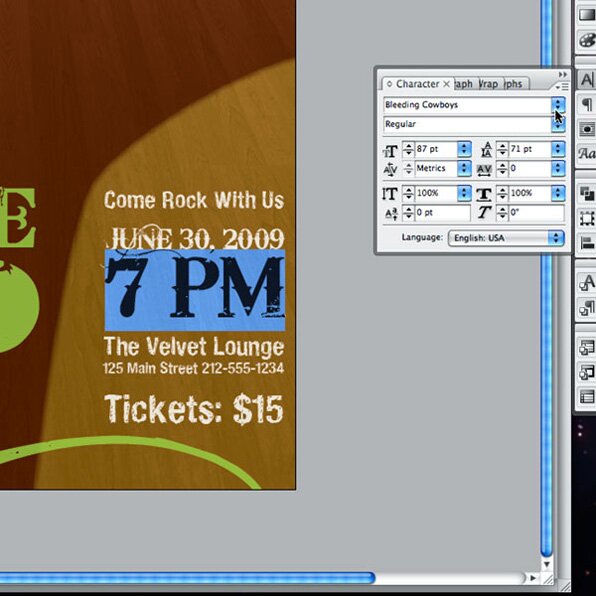
Task: Click the leading icon in Character panel
Action: (486, 150)
